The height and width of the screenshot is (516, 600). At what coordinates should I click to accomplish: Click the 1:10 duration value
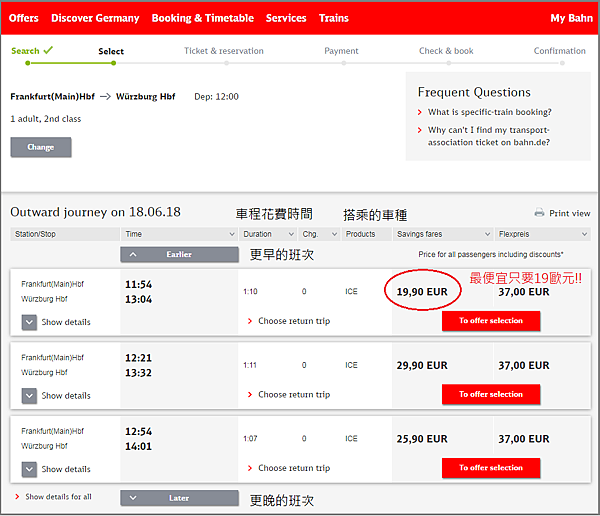pos(250,292)
